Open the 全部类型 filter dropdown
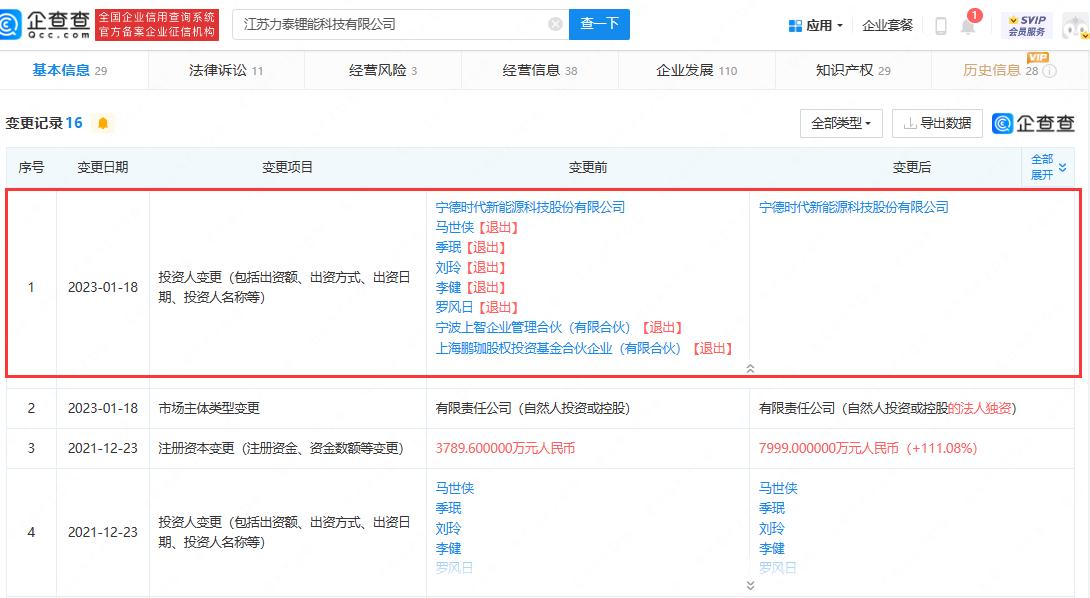 pos(841,124)
